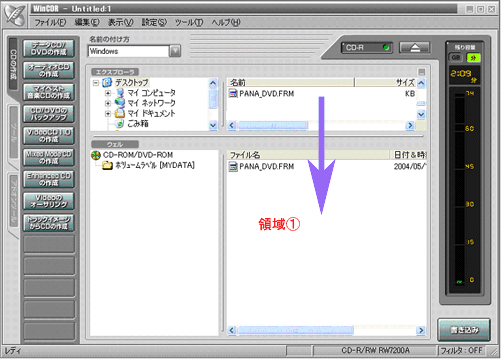Click the データCD/DVDの作成 button

pos(49,49)
